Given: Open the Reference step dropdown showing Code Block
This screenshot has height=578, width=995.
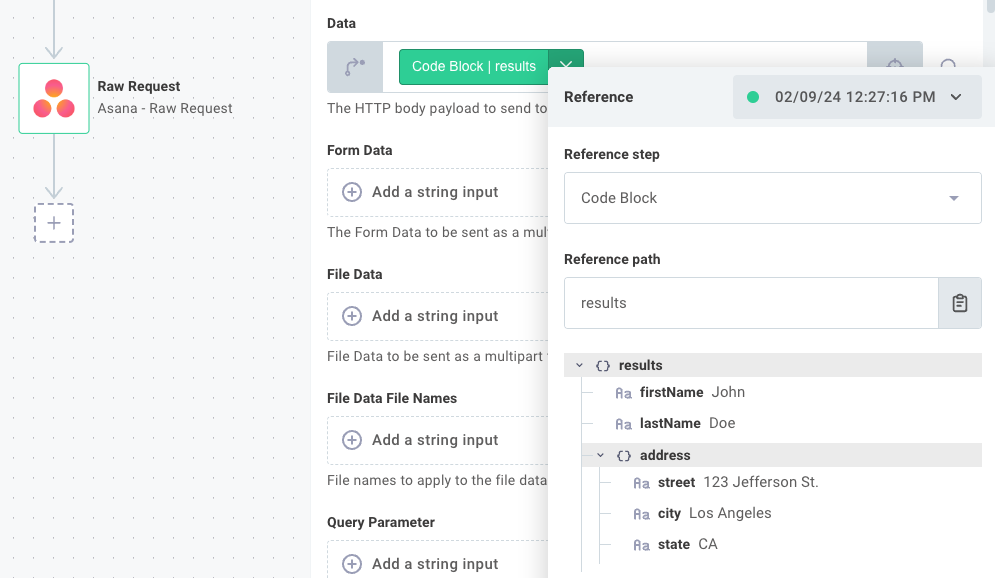Looking at the screenshot, I should (x=773, y=198).
